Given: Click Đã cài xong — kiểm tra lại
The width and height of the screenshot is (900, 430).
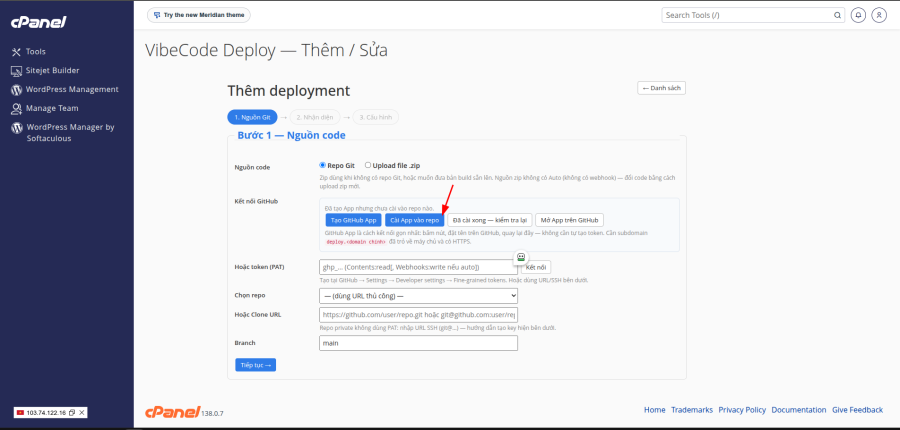Looking at the screenshot, I should [x=490, y=220].
